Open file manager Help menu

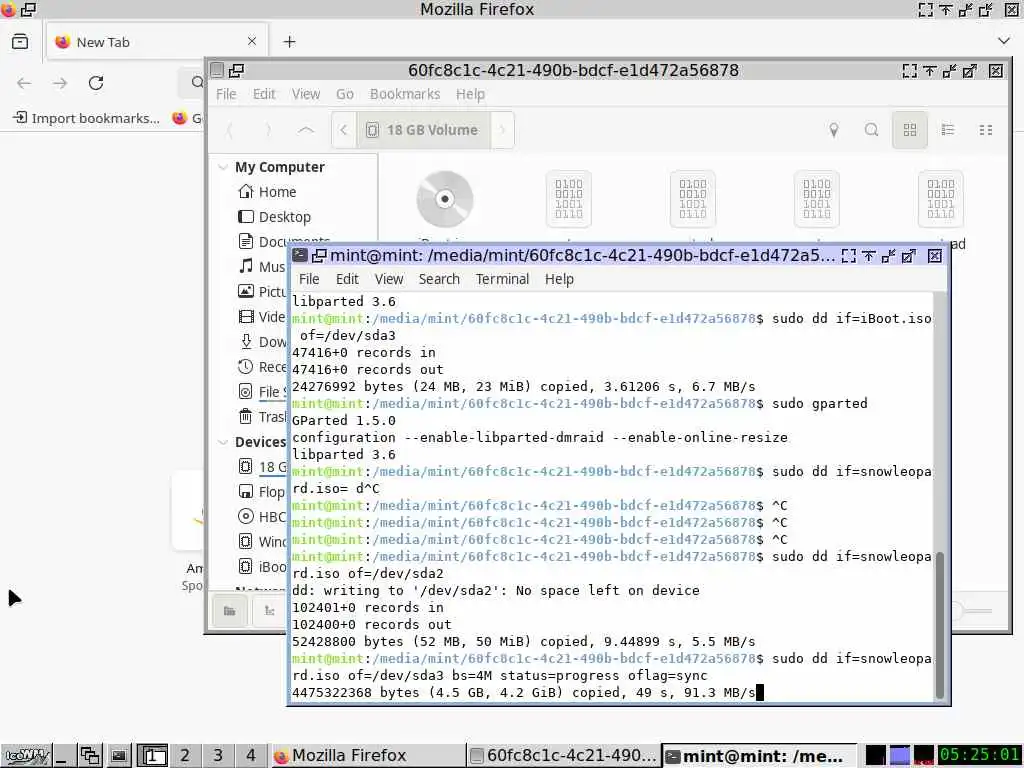click(470, 94)
